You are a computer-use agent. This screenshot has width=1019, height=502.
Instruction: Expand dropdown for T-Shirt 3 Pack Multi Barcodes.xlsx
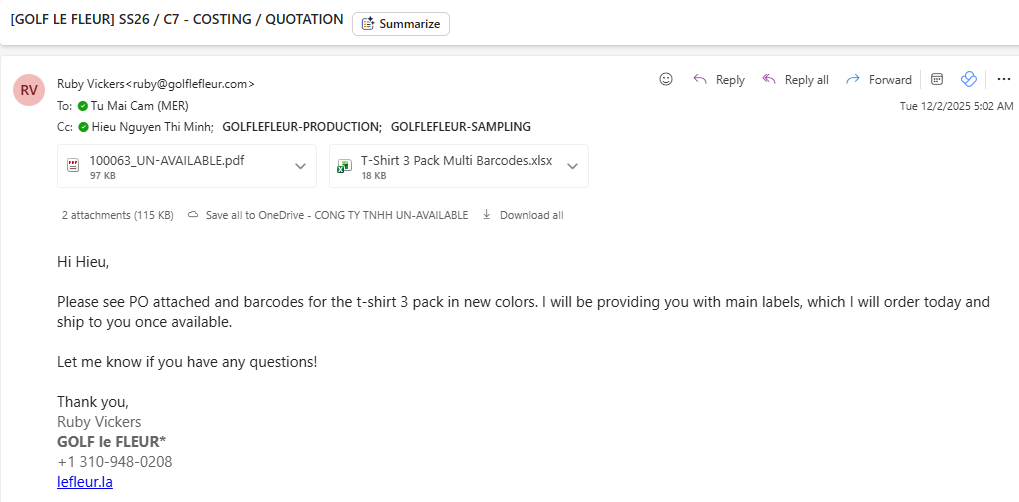coord(572,166)
